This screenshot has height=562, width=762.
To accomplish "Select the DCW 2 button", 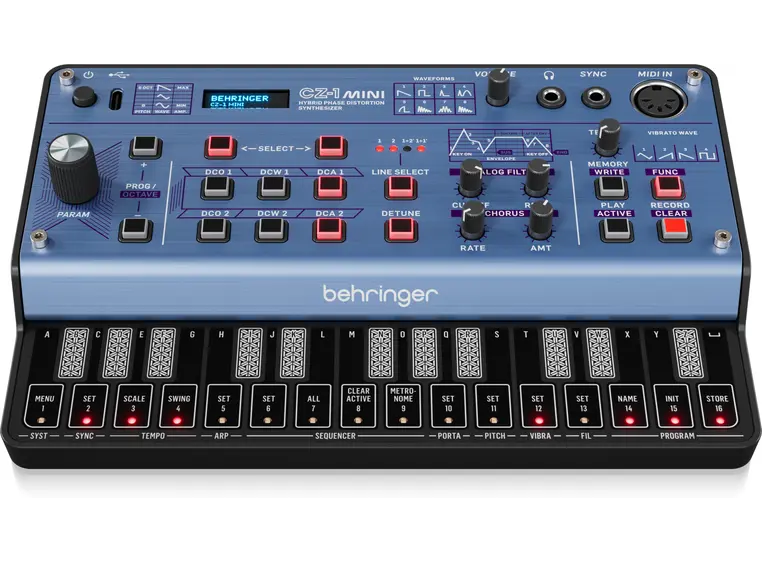I will pos(272,229).
